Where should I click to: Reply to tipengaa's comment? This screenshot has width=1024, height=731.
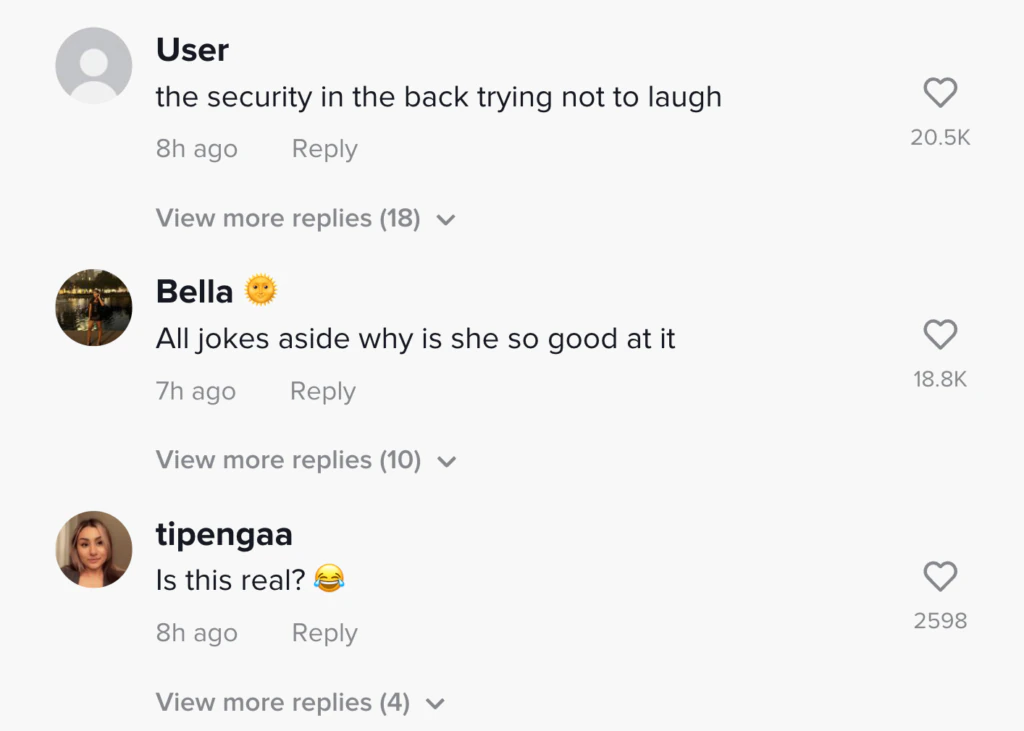(x=324, y=633)
